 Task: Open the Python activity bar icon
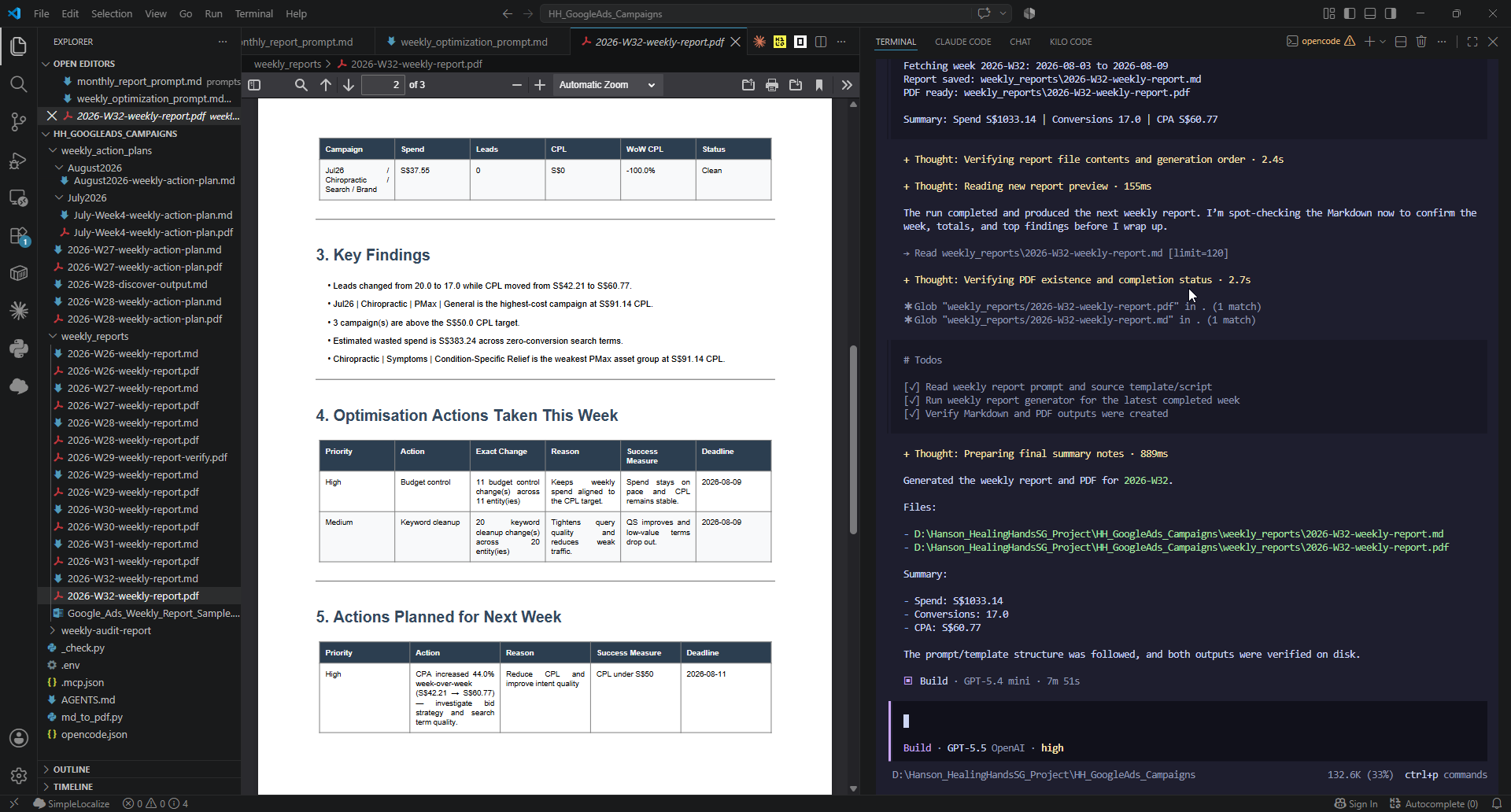19,349
